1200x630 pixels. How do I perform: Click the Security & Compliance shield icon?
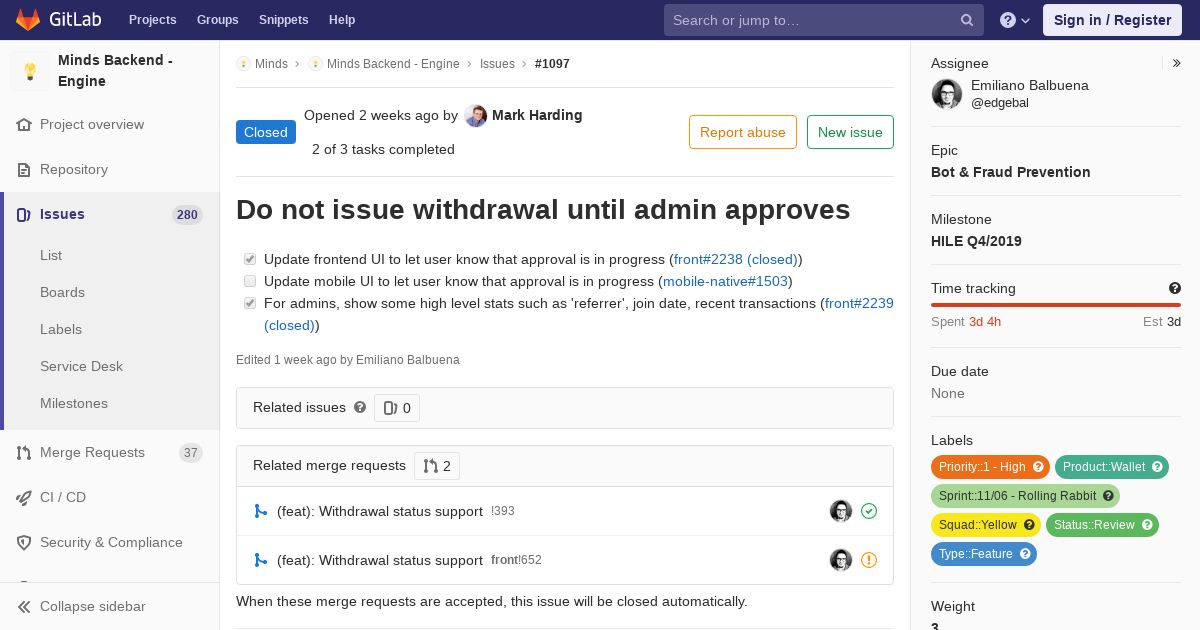click(x=24, y=543)
